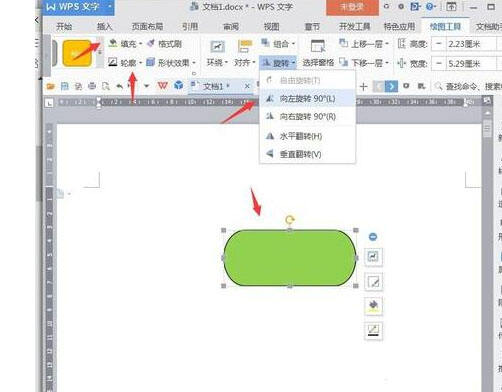Open shape style icon beside shape
This screenshot has width=502, height=392.
click(373, 282)
